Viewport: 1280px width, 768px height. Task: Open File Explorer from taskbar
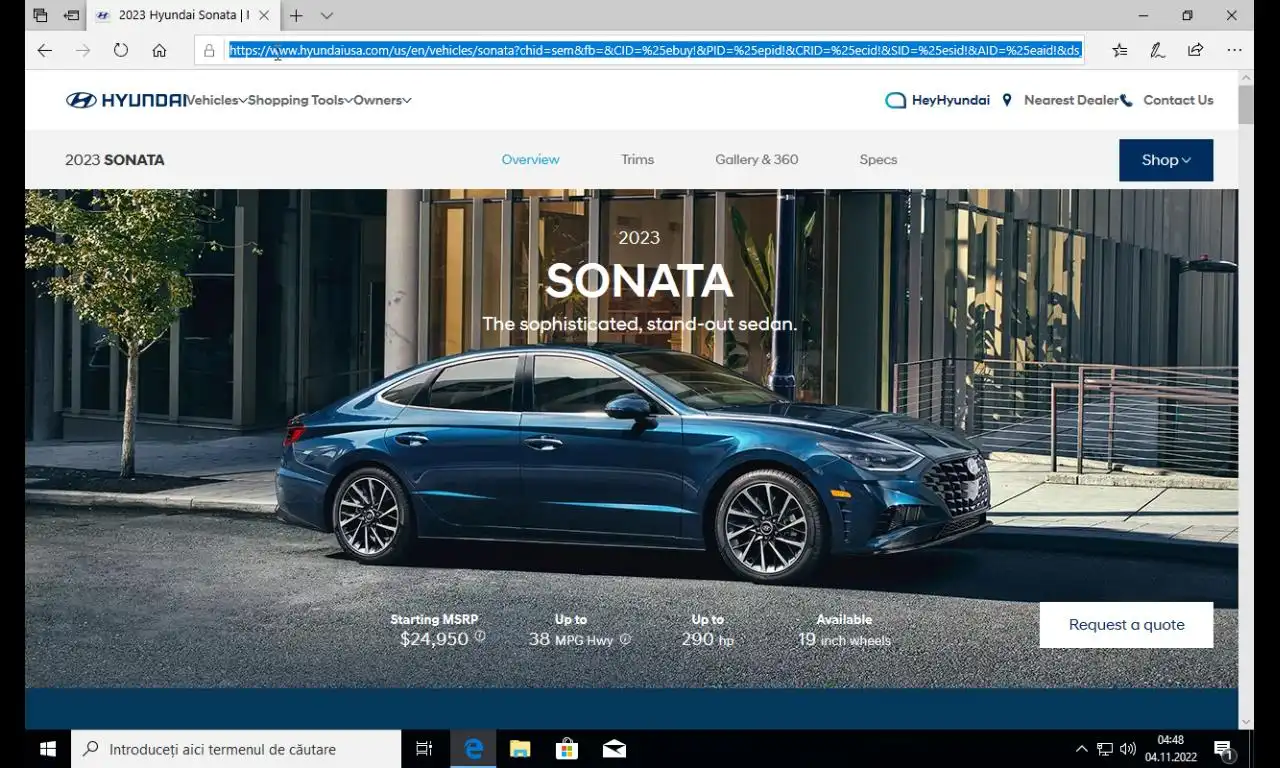(x=520, y=749)
